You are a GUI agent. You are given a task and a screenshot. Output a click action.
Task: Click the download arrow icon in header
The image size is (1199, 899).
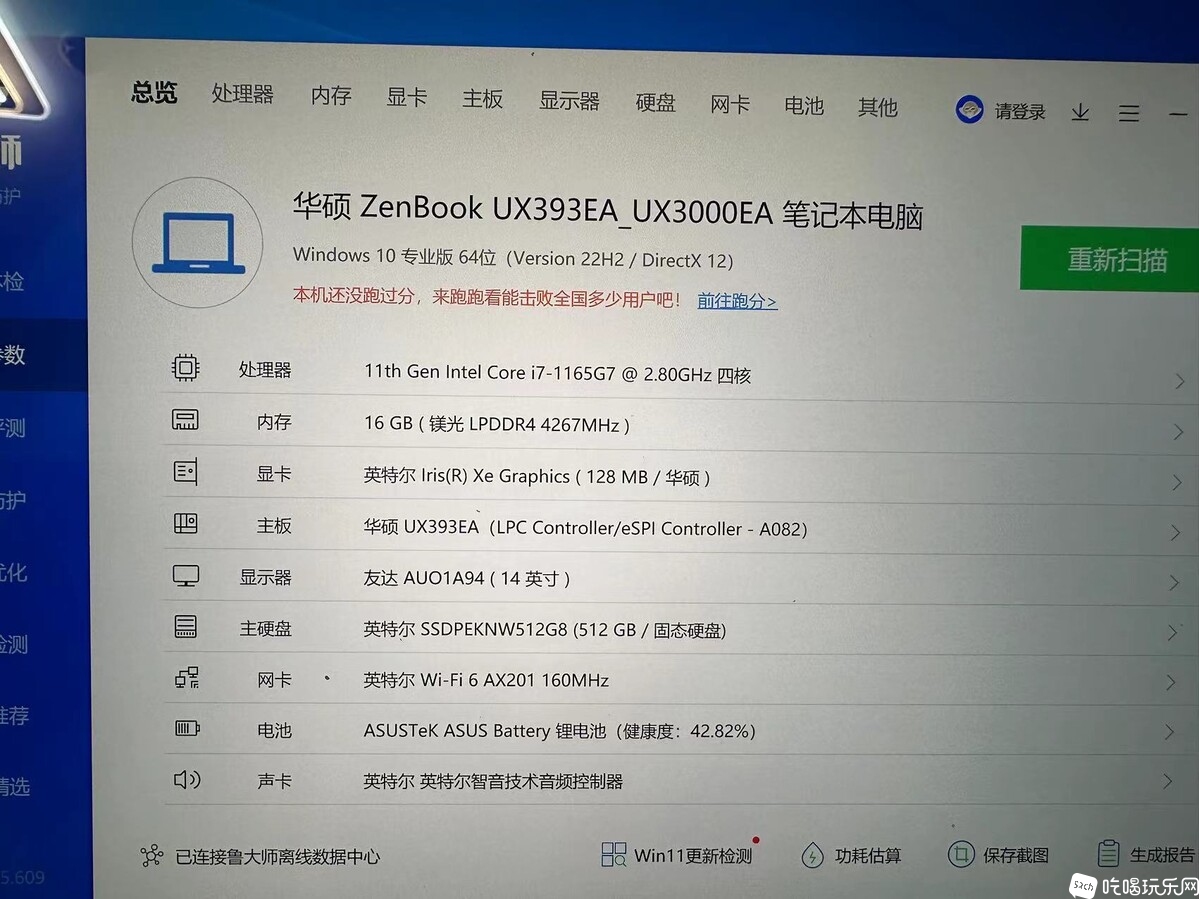point(1080,113)
